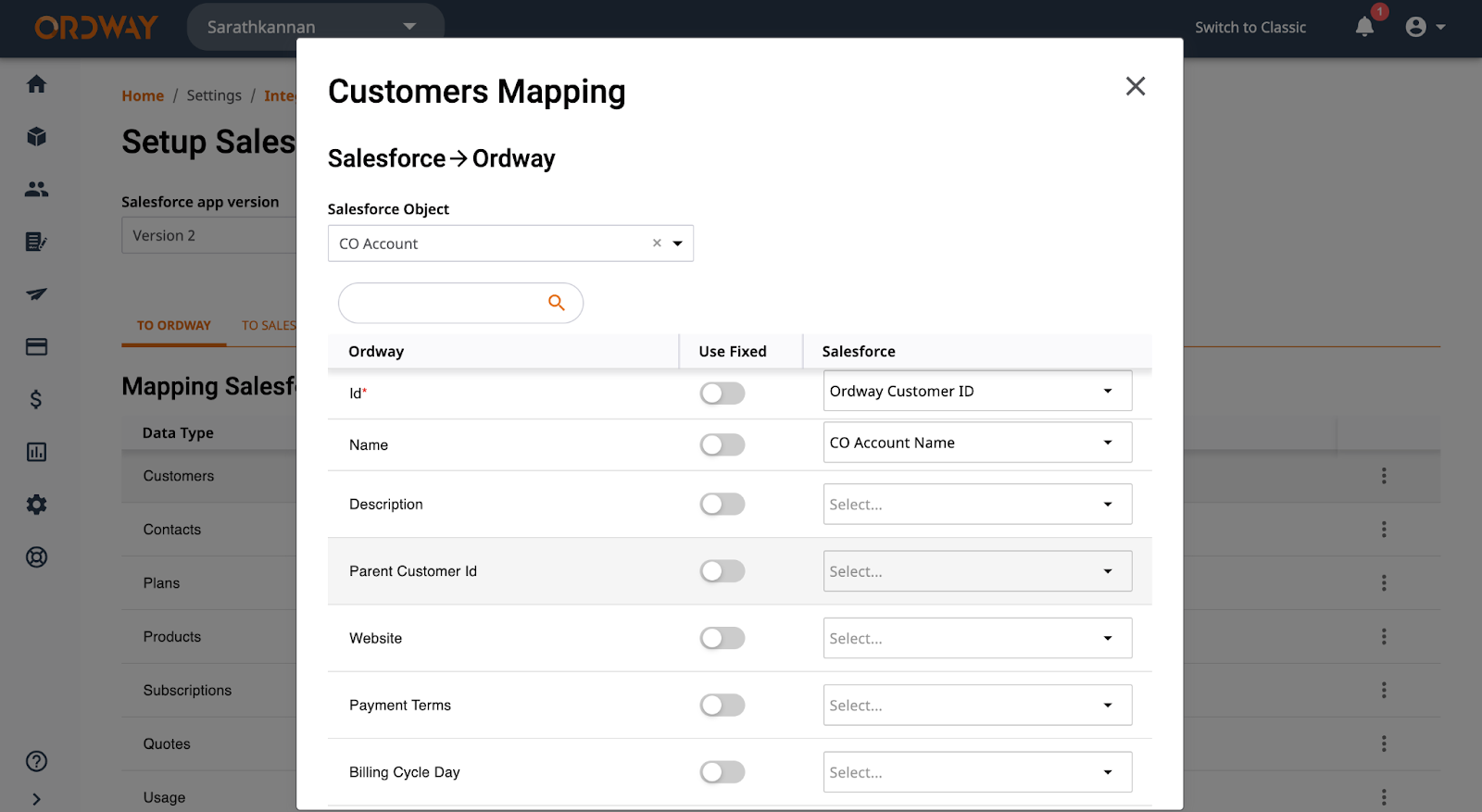Open the Home icon in the sidebar
The width and height of the screenshot is (1482, 812).
click(36, 84)
